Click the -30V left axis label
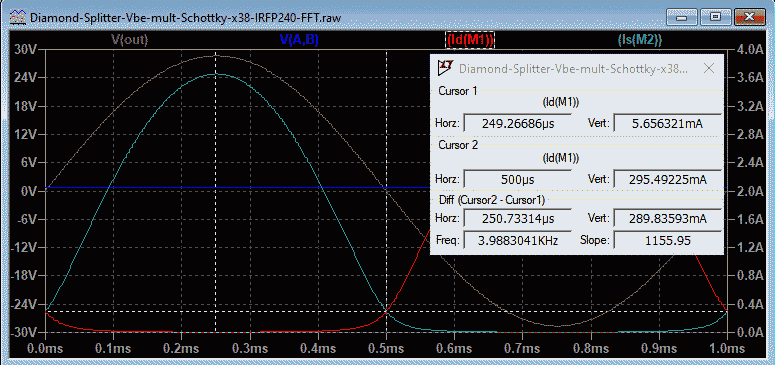The height and width of the screenshot is (365, 775). (25, 332)
